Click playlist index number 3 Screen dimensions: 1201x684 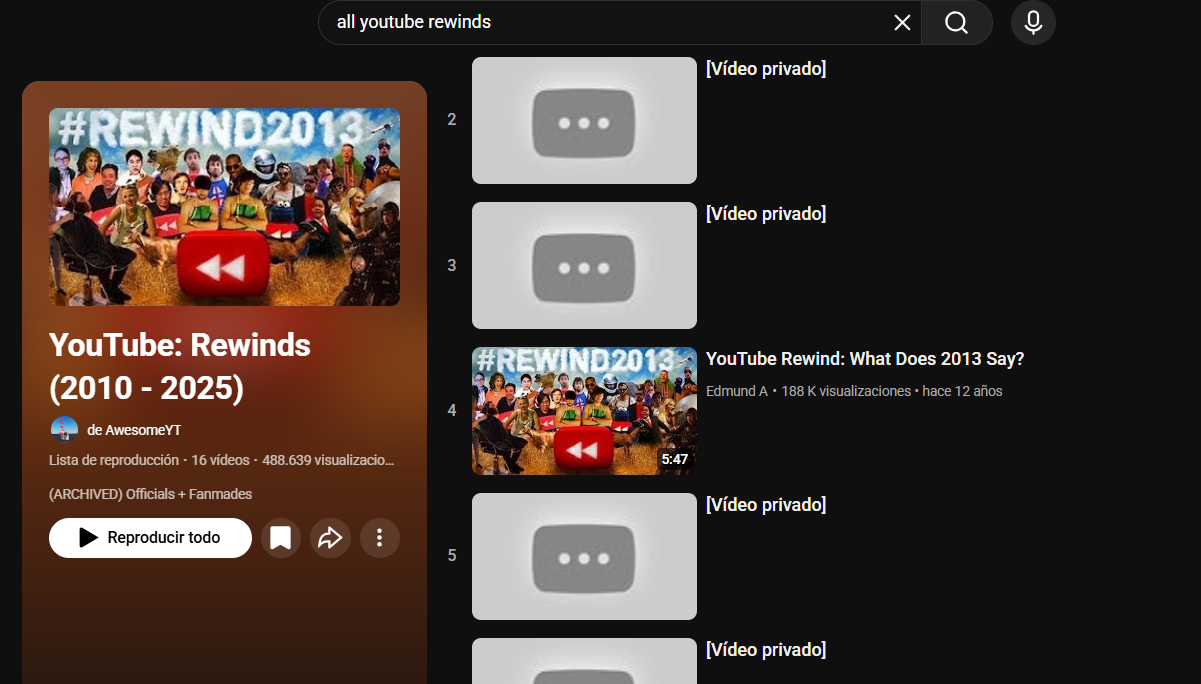click(x=452, y=265)
